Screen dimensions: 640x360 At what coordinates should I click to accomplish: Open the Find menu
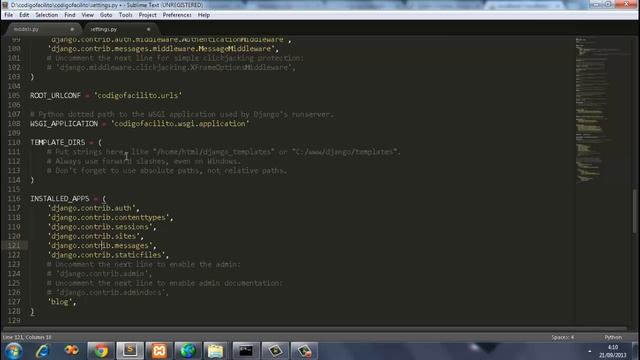click(x=70, y=15)
